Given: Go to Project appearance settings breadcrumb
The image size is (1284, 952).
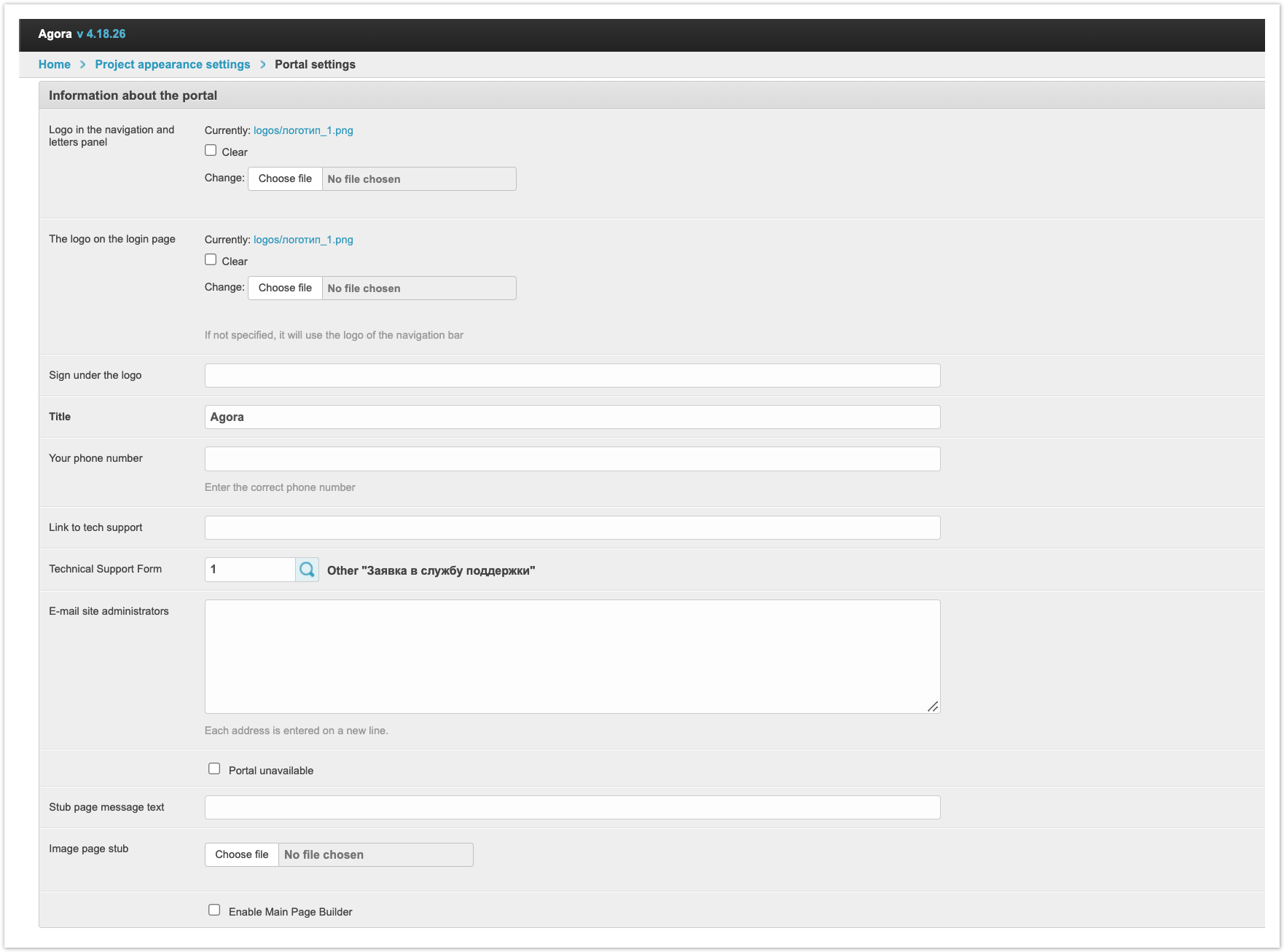Looking at the screenshot, I should coord(173,64).
